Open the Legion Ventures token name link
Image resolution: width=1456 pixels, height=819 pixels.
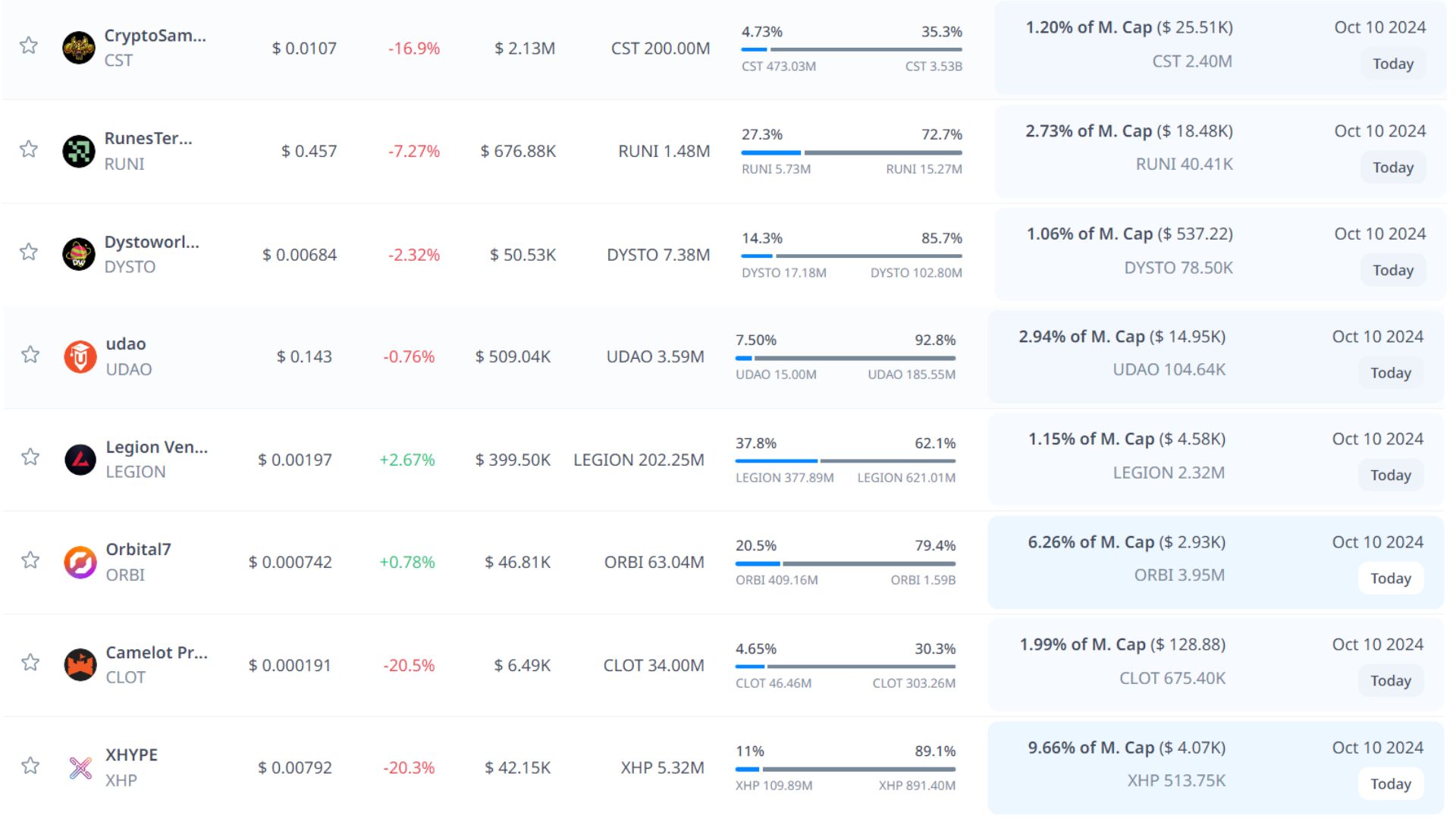[156, 447]
